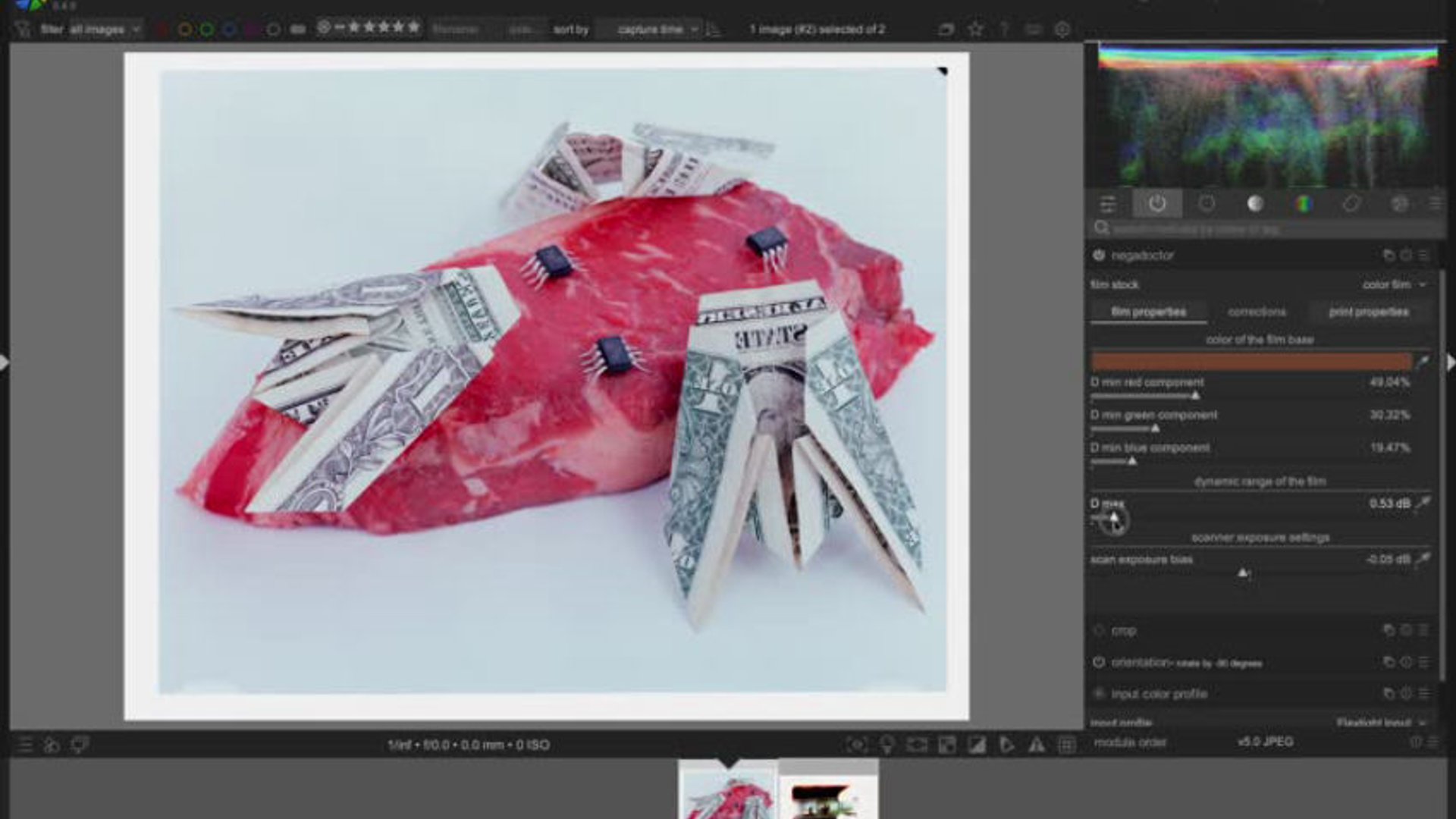Toggle the ISO 12646 bulb icon

click(x=886, y=745)
